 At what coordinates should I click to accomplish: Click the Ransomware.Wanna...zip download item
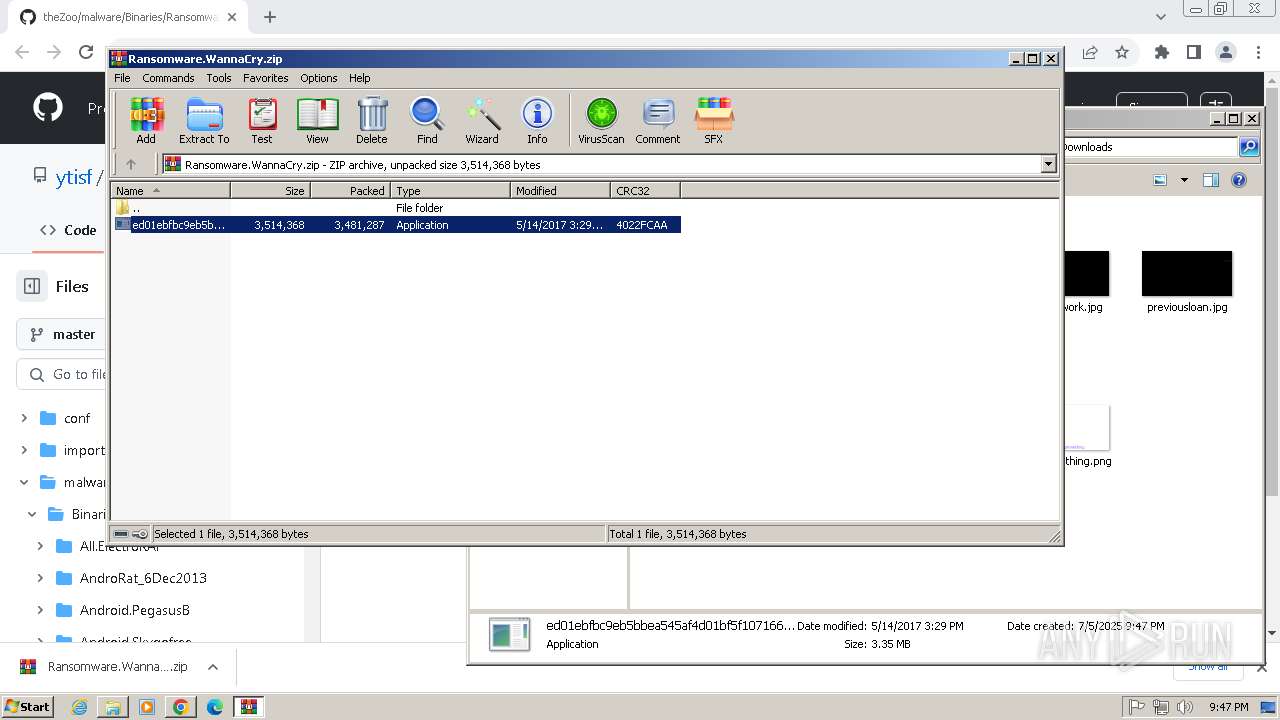[x=104, y=667]
